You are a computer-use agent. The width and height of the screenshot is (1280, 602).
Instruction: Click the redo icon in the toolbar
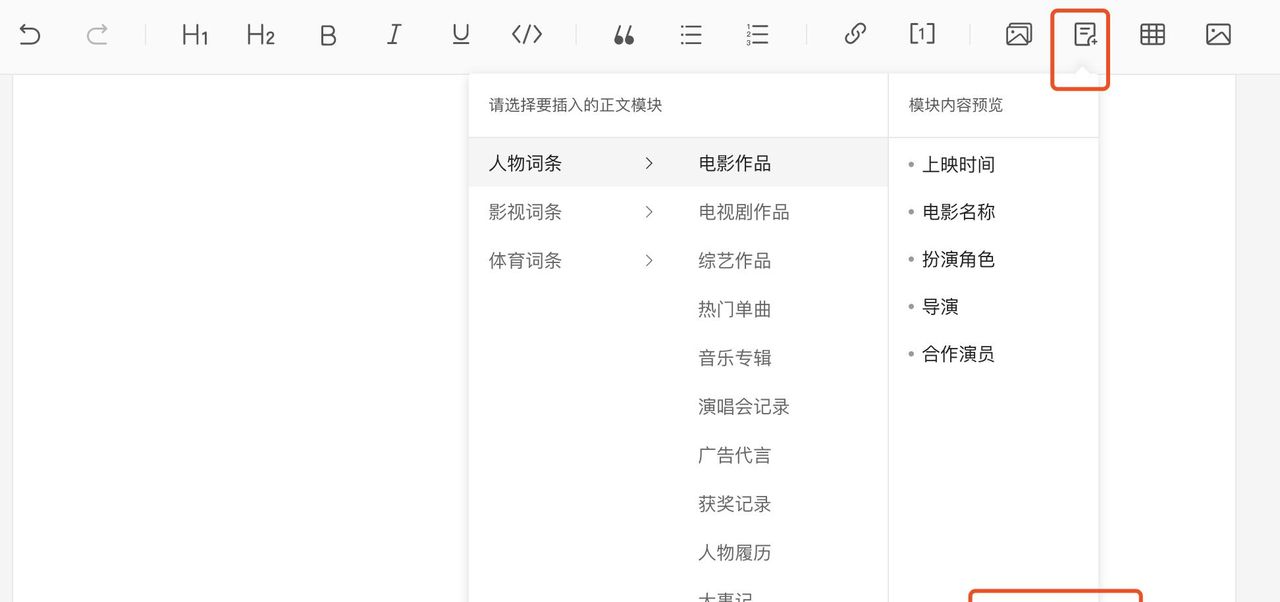pyautogui.click(x=96, y=33)
